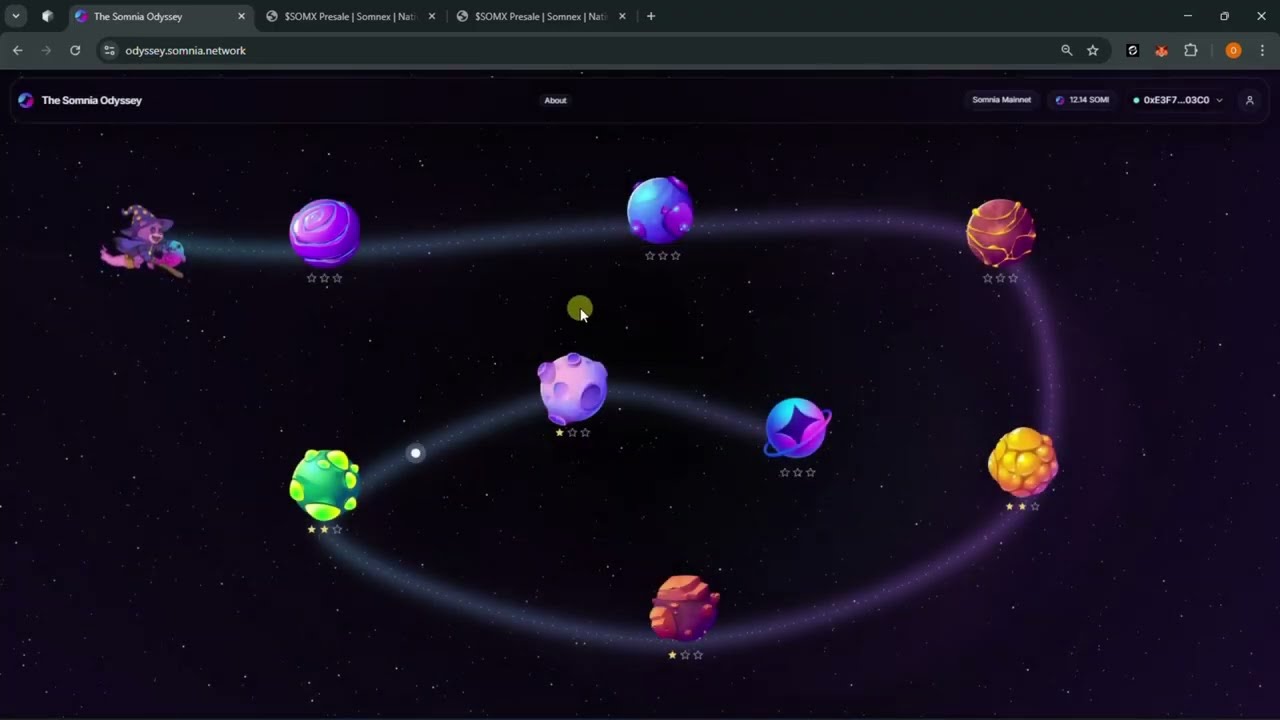Open the orange Chrome profile avatar
The width and height of the screenshot is (1280, 720).
click(x=1233, y=50)
